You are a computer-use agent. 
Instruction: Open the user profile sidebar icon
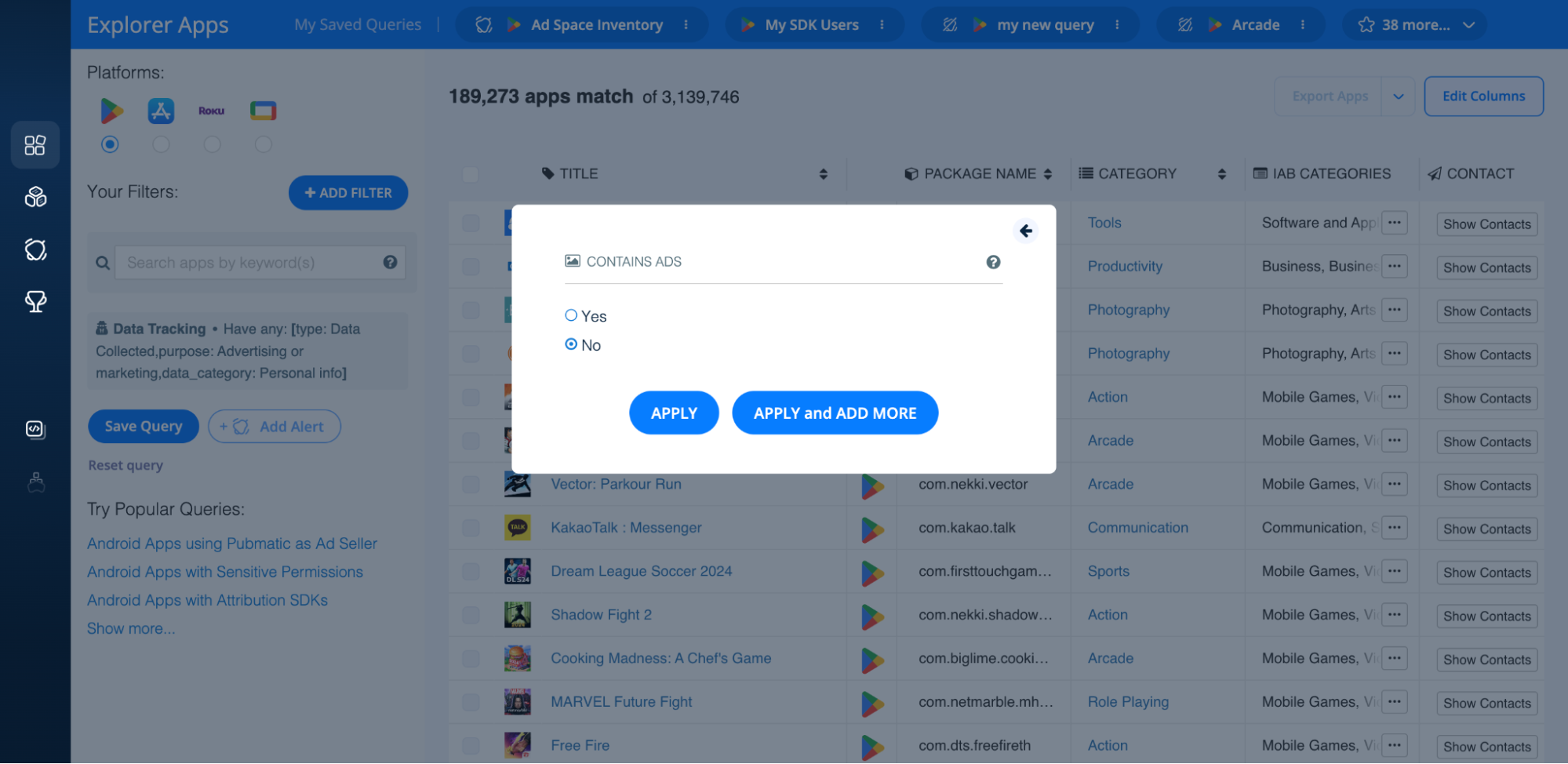pos(35,482)
